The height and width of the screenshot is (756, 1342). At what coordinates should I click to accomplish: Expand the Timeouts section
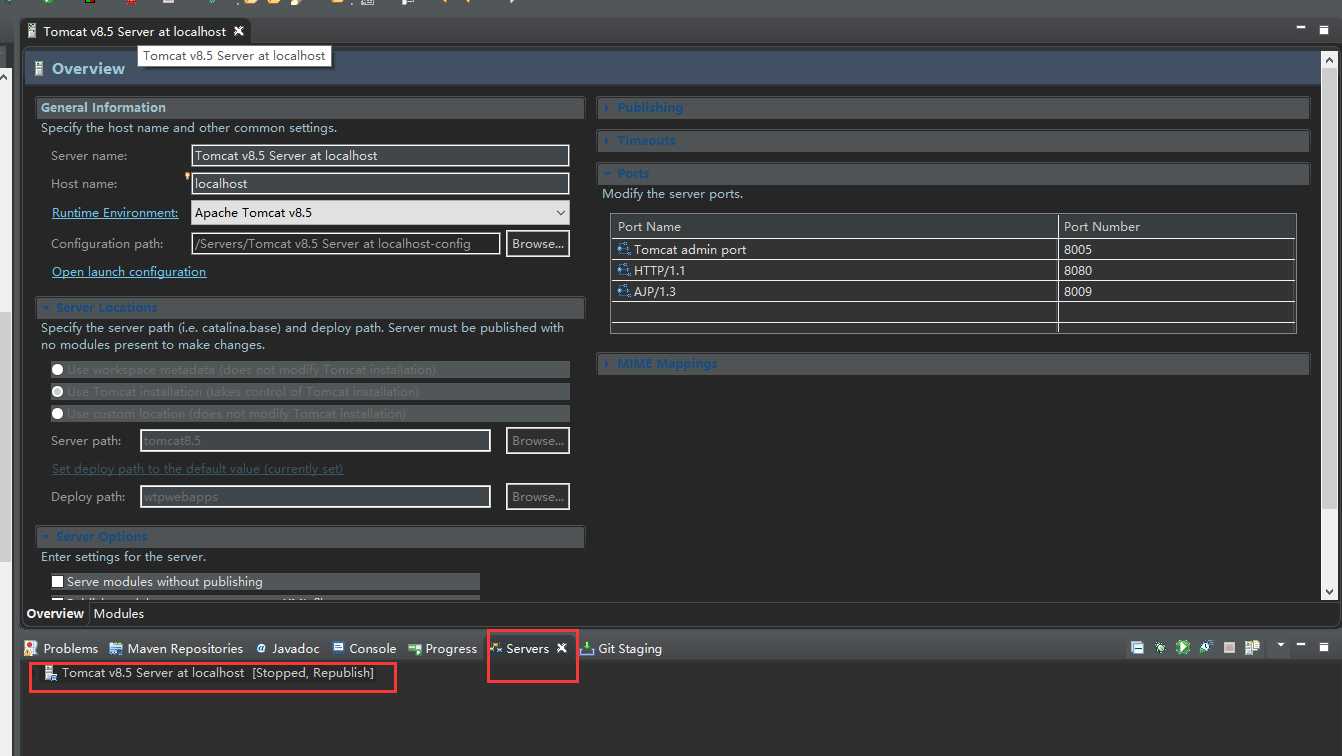(607, 141)
